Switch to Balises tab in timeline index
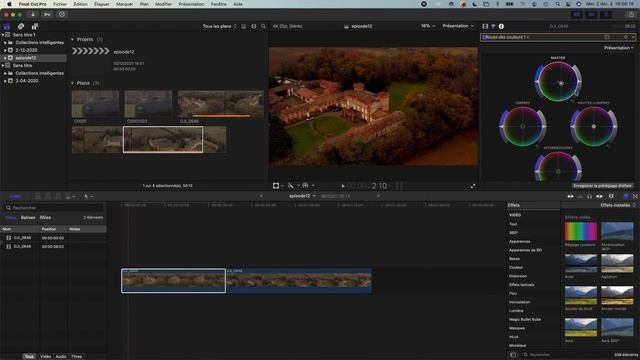 point(28,218)
